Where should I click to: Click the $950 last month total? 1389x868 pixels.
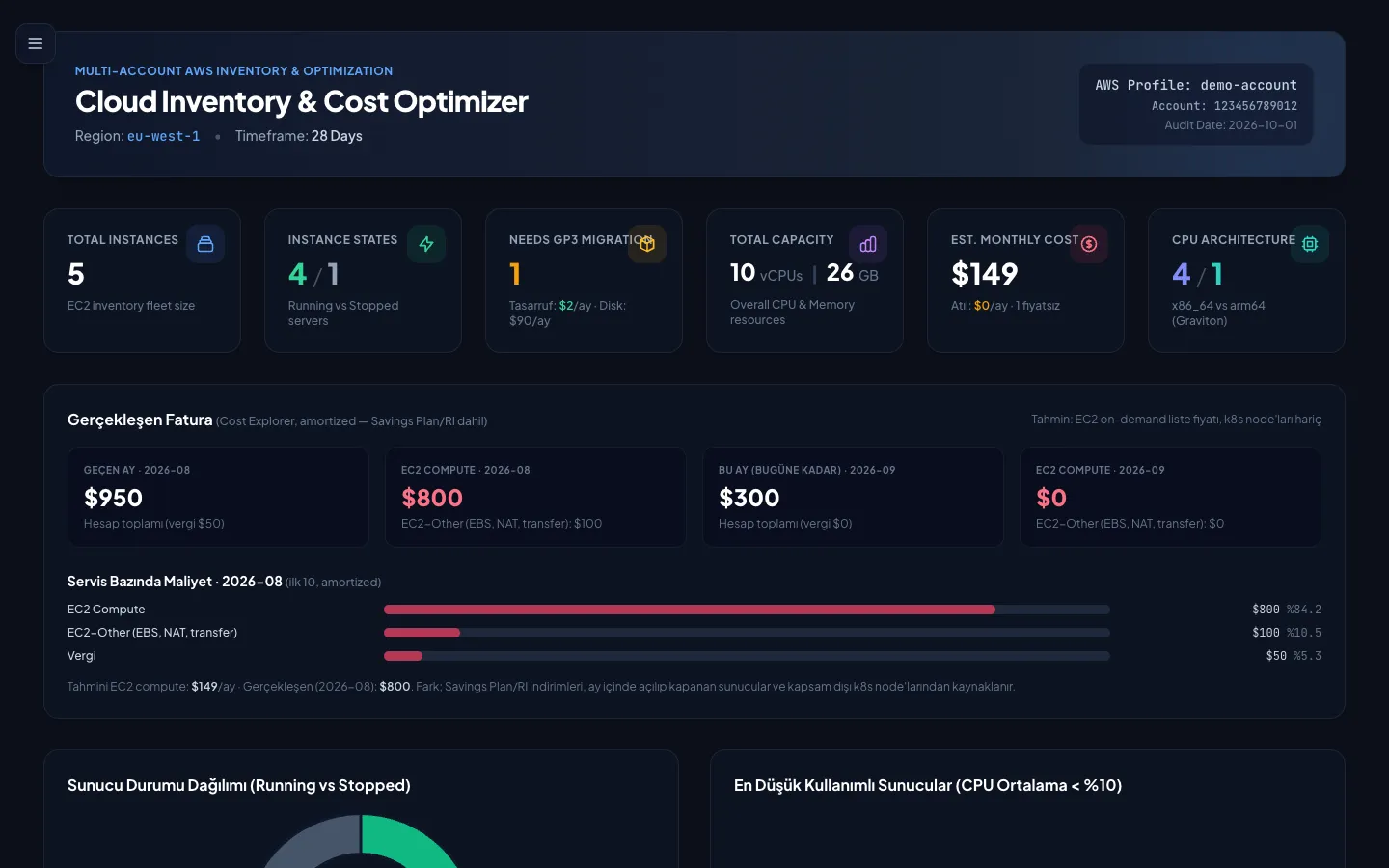pyautogui.click(x=113, y=498)
